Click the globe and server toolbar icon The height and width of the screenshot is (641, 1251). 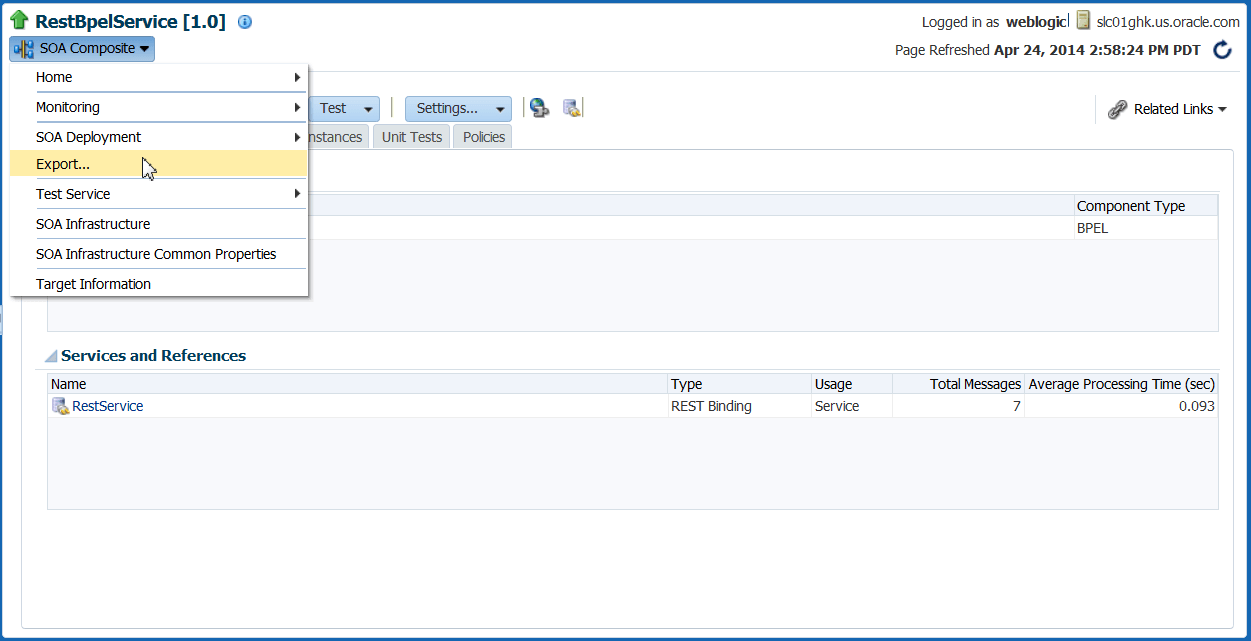click(x=540, y=108)
